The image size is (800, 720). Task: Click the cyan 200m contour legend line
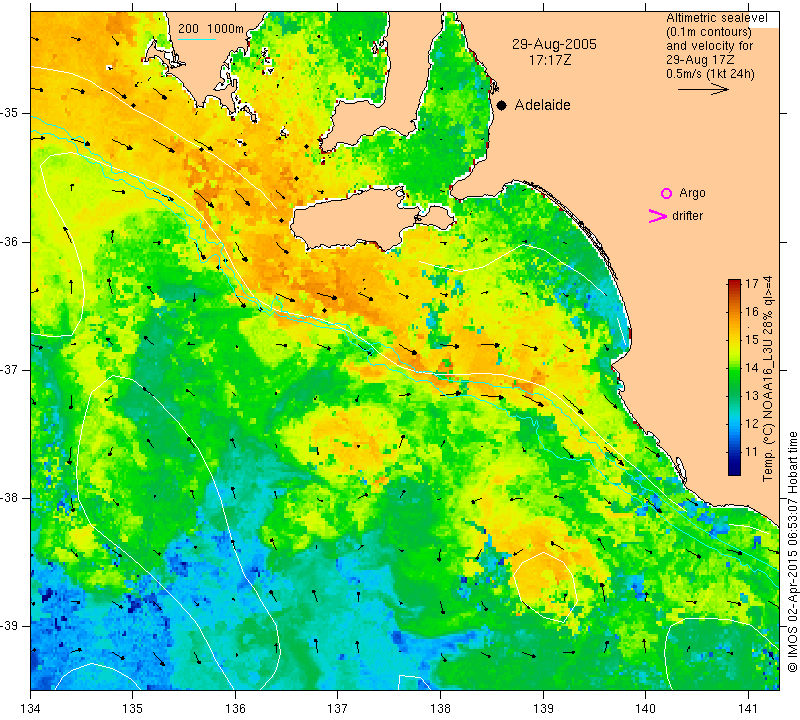[x=197, y=39]
